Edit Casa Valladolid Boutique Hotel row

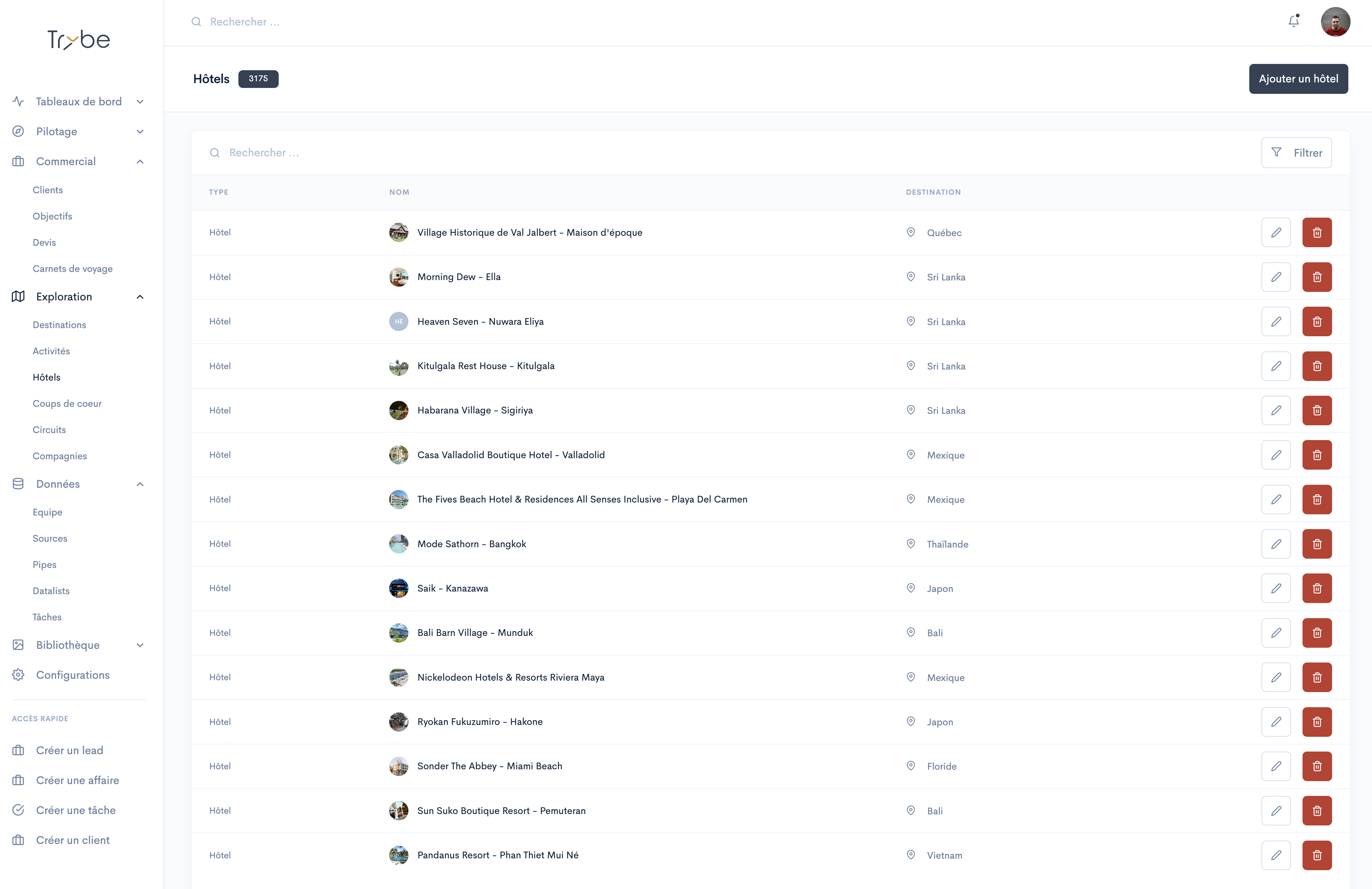click(x=1276, y=454)
